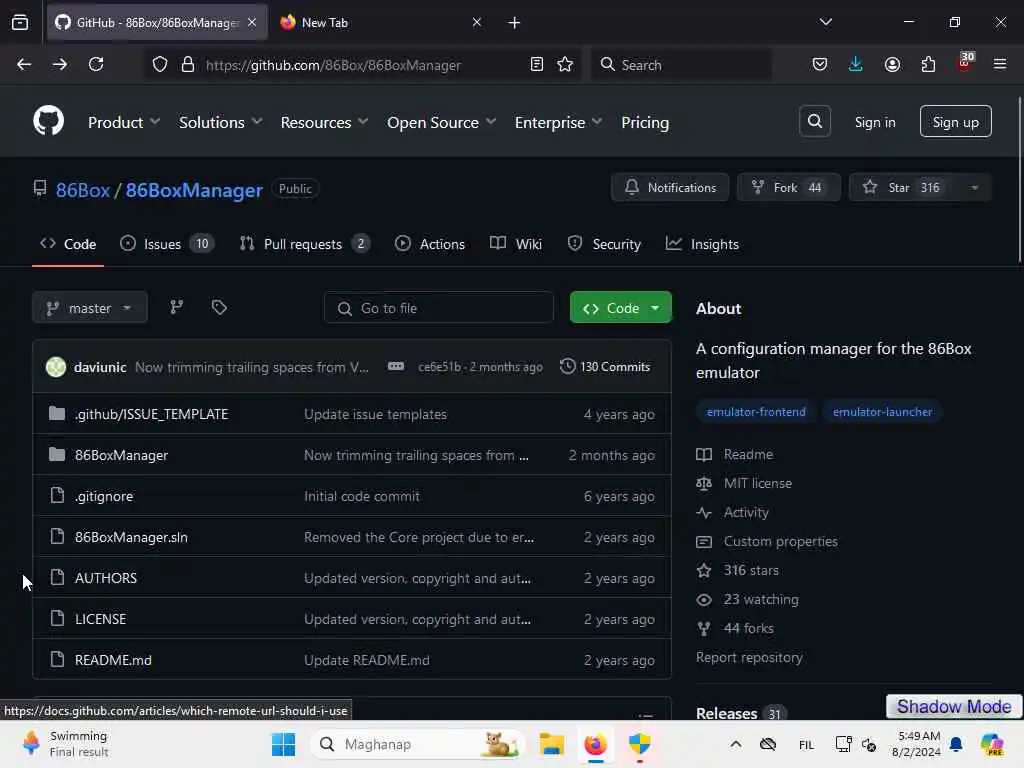1024x768 pixels.
Task: Show hidden system tray icons chevron
Action: [x=735, y=744]
